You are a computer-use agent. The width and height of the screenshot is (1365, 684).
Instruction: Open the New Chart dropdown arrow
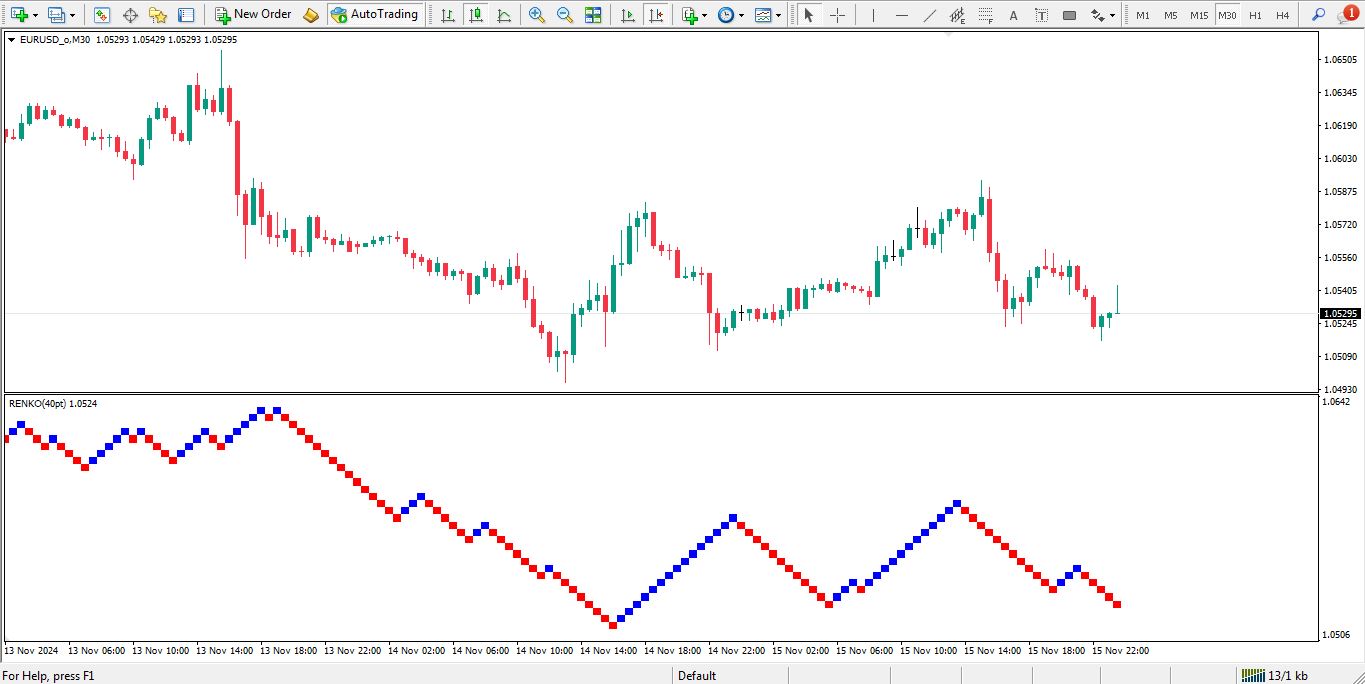35,16
